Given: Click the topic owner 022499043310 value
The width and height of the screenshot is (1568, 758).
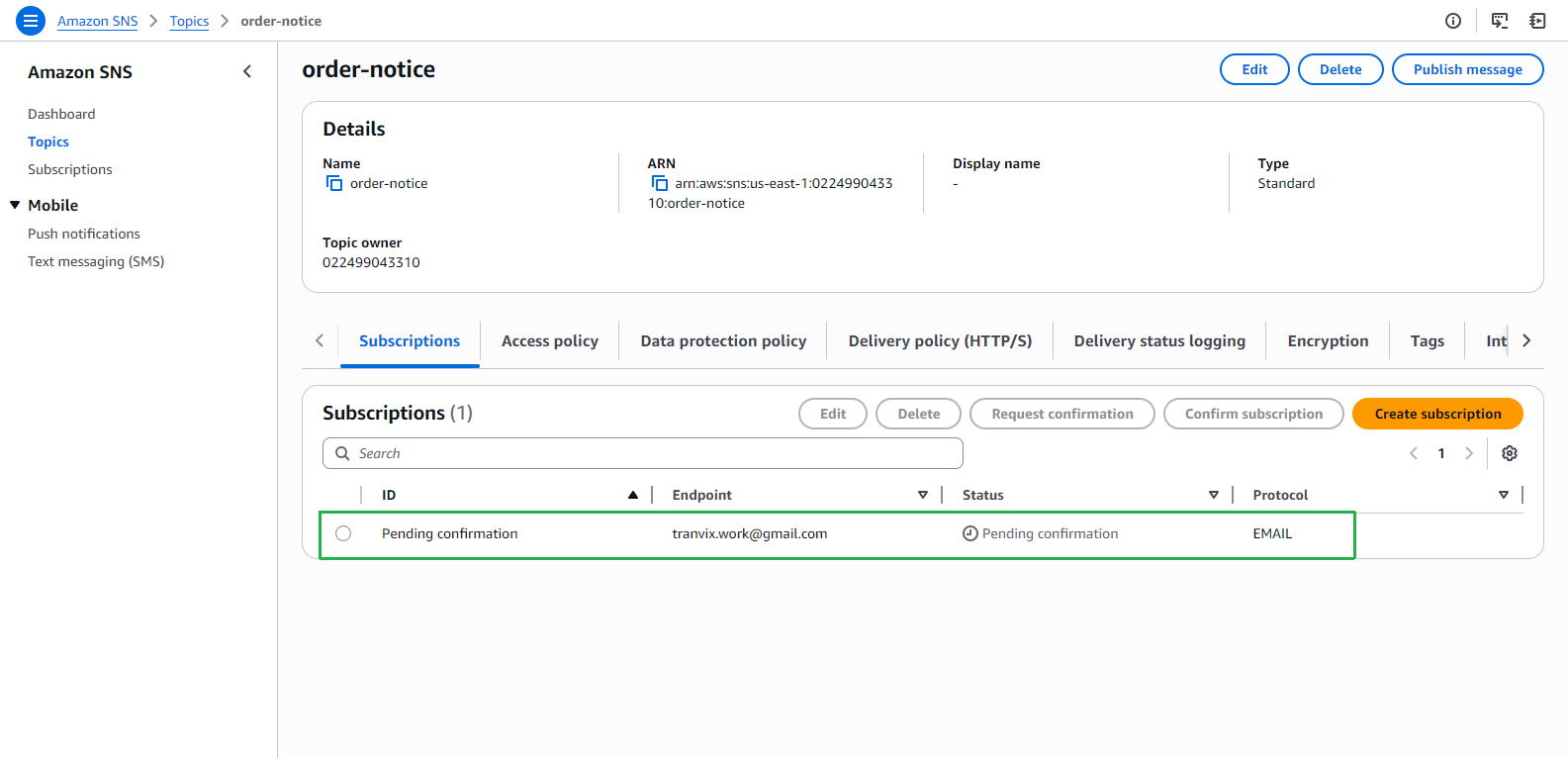Looking at the screenshot, I should coord(371,262).
